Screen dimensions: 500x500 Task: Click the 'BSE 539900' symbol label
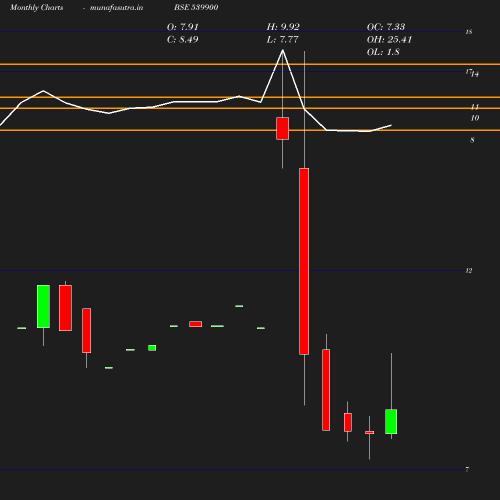coord(196,7)
